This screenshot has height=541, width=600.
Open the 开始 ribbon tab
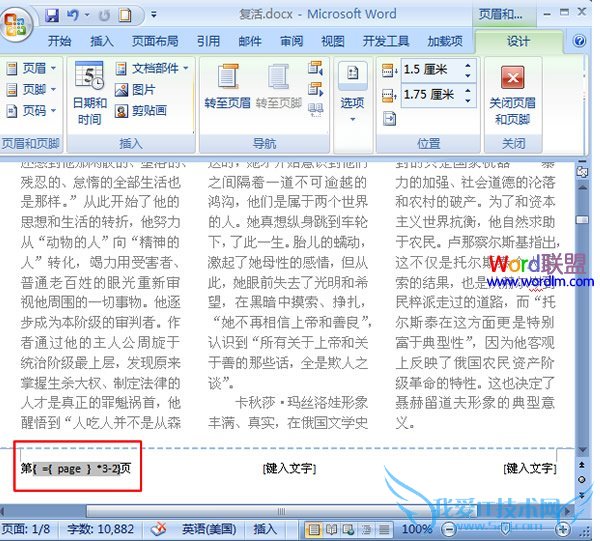[x=59, y=41]
